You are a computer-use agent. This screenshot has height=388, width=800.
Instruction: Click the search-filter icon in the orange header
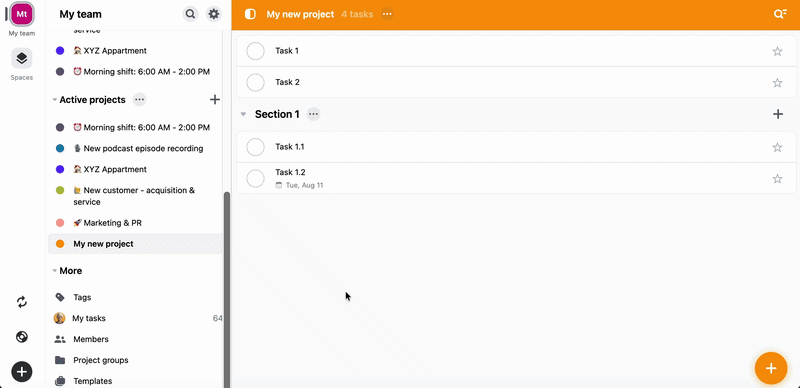780,14
